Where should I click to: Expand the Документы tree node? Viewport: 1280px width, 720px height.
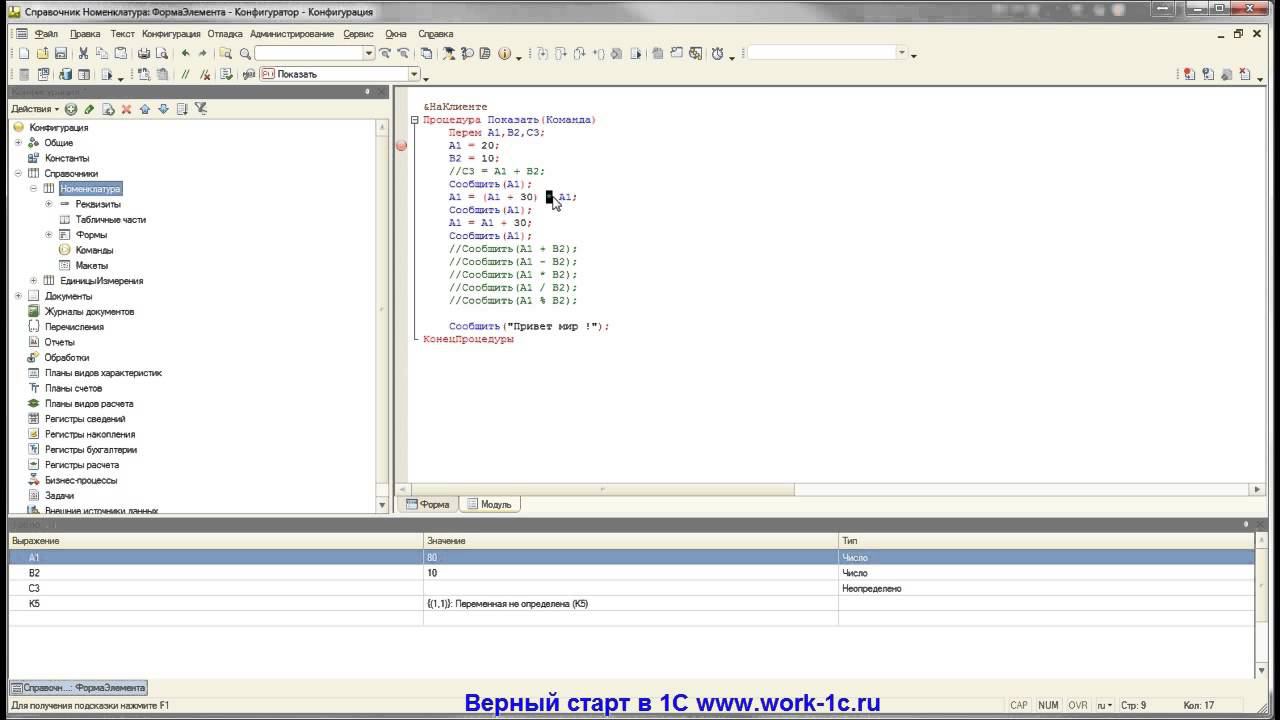[18, 296]
